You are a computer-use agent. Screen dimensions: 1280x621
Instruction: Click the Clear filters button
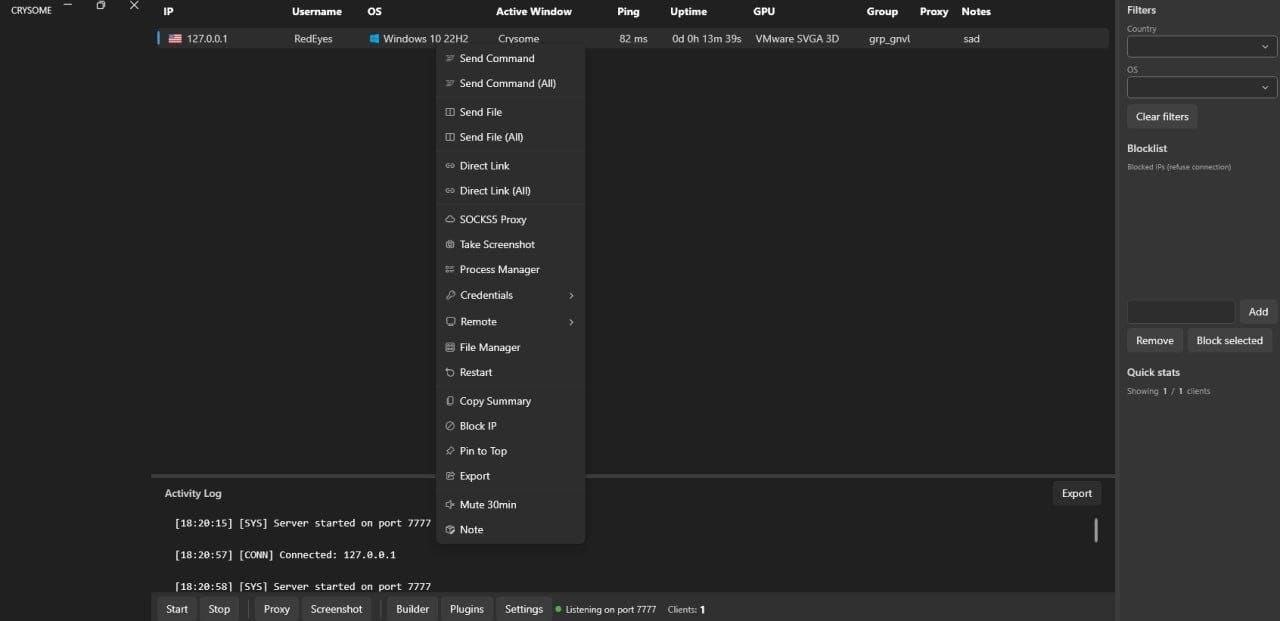(x=1162, y=117)
